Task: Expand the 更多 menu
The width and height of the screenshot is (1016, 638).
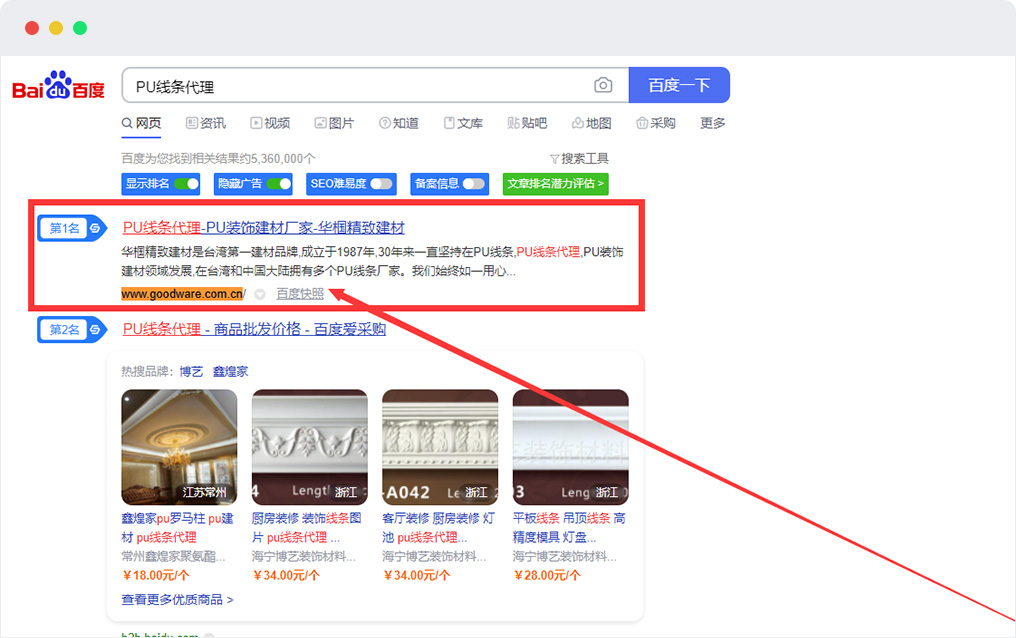Action: tap(713, 123)
